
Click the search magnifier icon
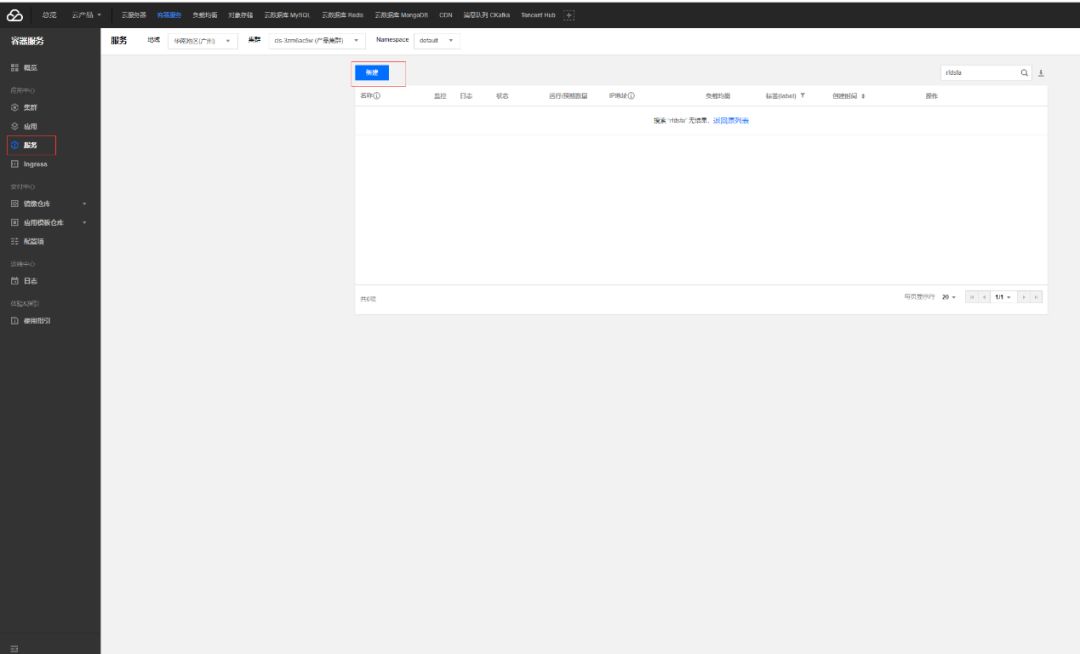coord(1024,72)
